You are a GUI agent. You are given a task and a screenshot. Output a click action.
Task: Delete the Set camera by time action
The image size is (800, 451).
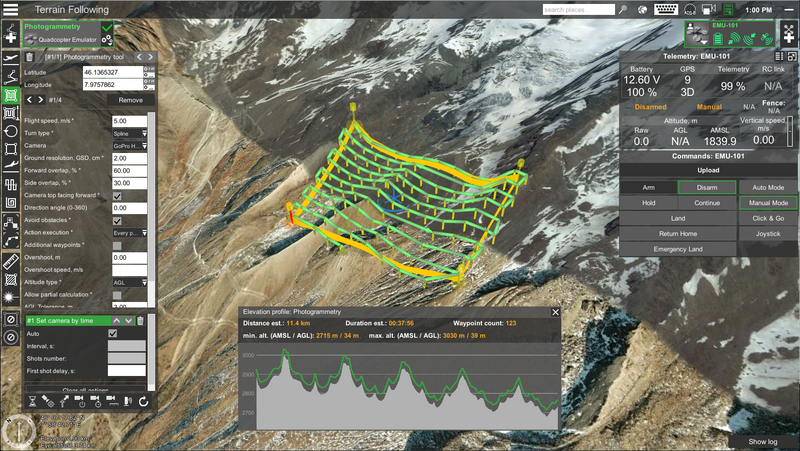tap(141, 320)
